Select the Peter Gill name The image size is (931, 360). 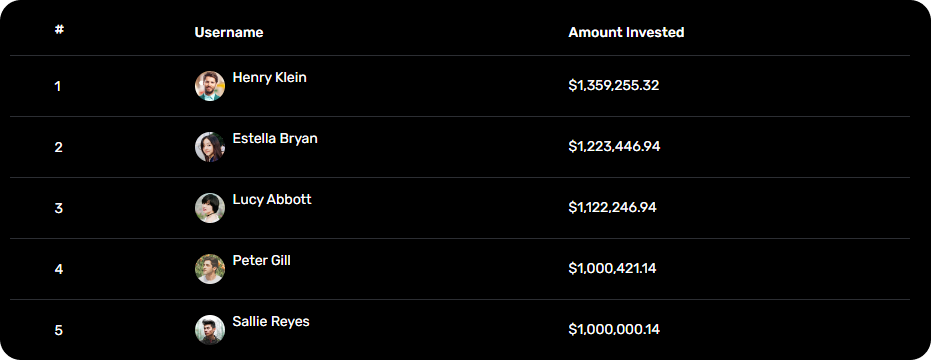[x=261, y=260]
